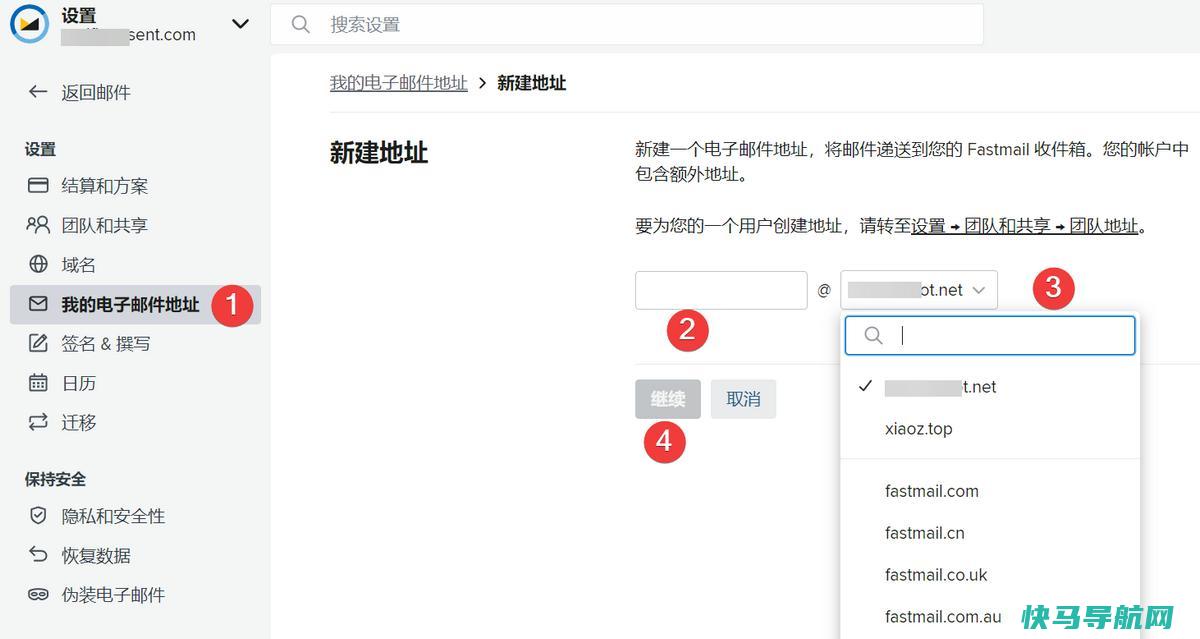Click the pencil icon for 签名 & 撰写
Screen dimensions: 1200x639
38,343
